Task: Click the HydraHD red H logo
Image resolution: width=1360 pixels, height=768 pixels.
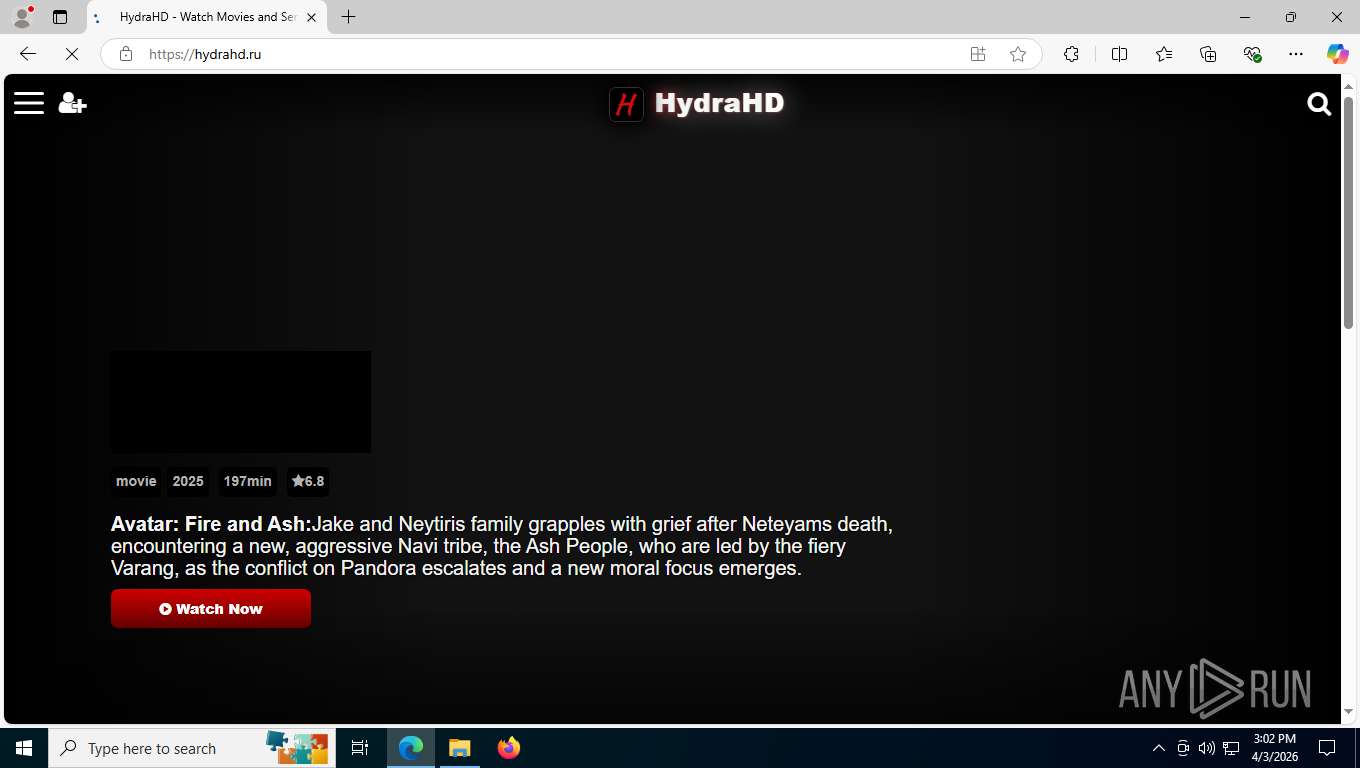Action: point(626,103)
